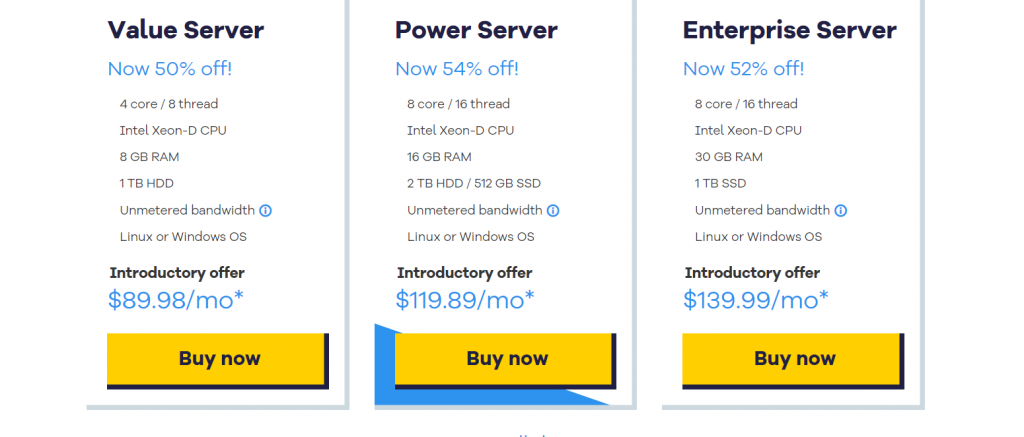Image resolution: width=1024 pixels, height=437 pixels.
Task: Click the $89.98/mo price
Action: [x=176, y=300]
